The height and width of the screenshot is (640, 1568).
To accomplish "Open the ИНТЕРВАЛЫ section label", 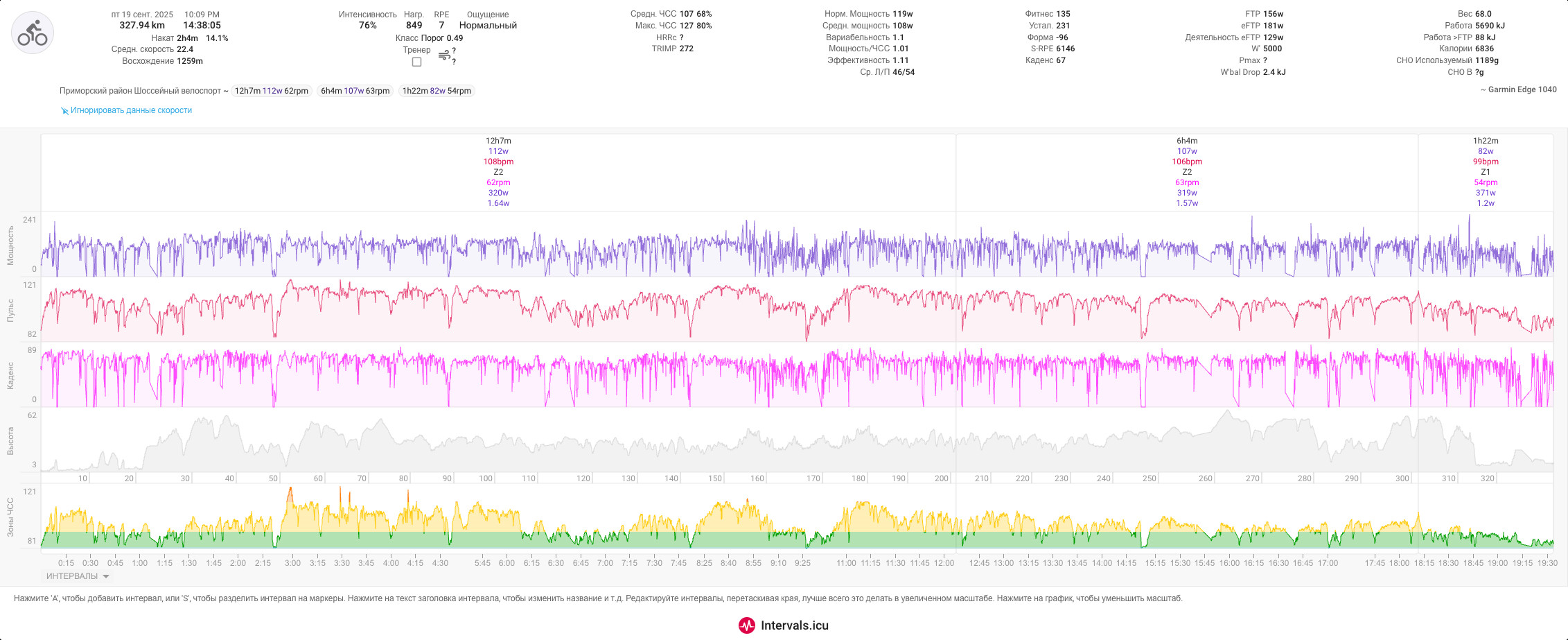I will click(72, 576).
